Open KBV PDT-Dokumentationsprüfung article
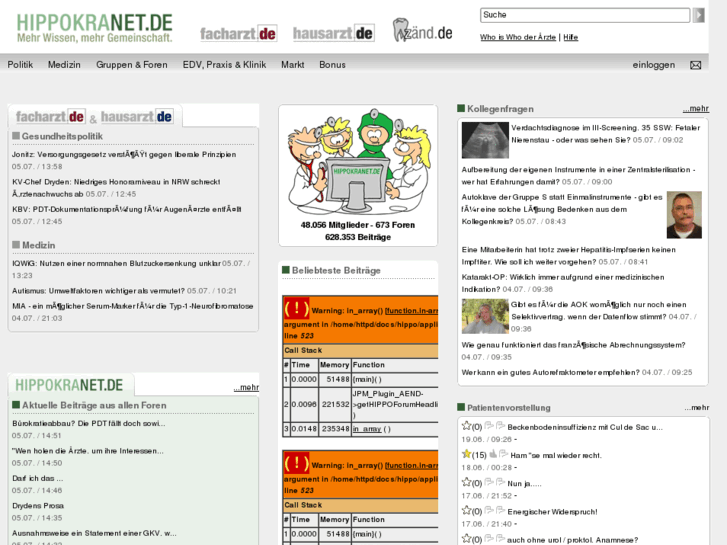727x545 pixels. point(127,209)
